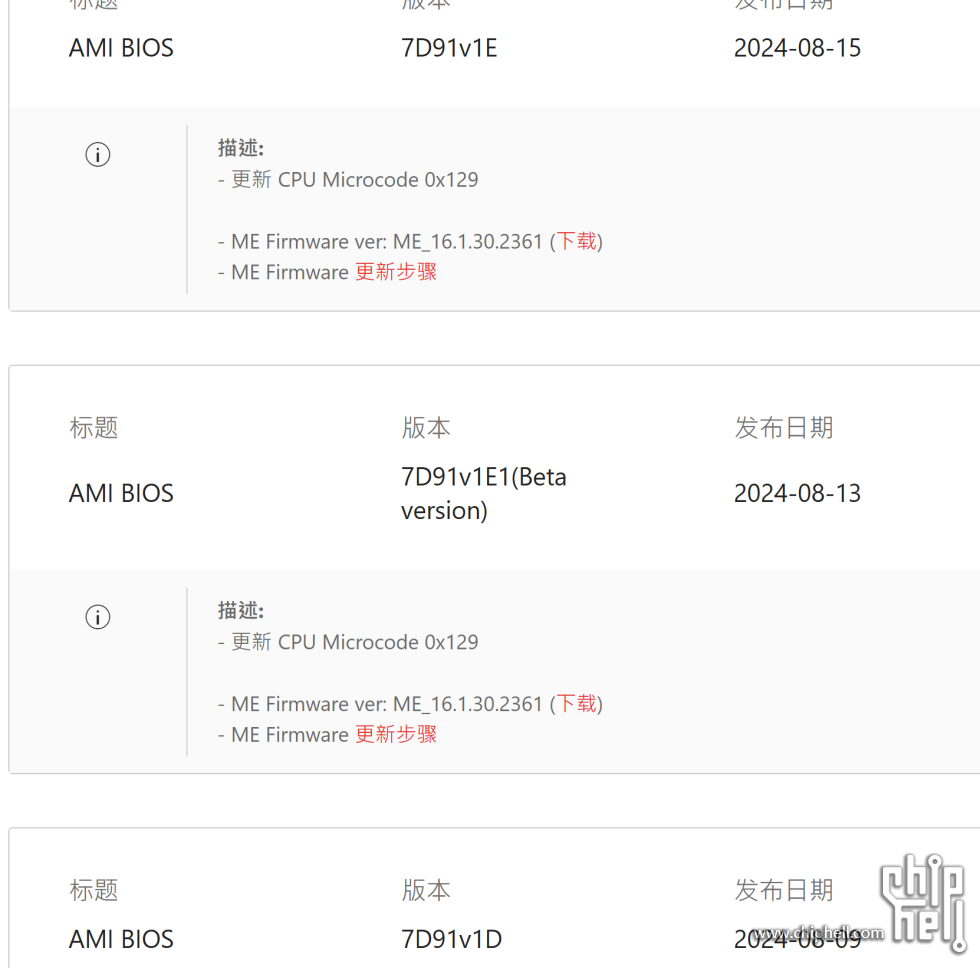Click AMI BIOS title in the Beta card

click(x=121, y=494)
